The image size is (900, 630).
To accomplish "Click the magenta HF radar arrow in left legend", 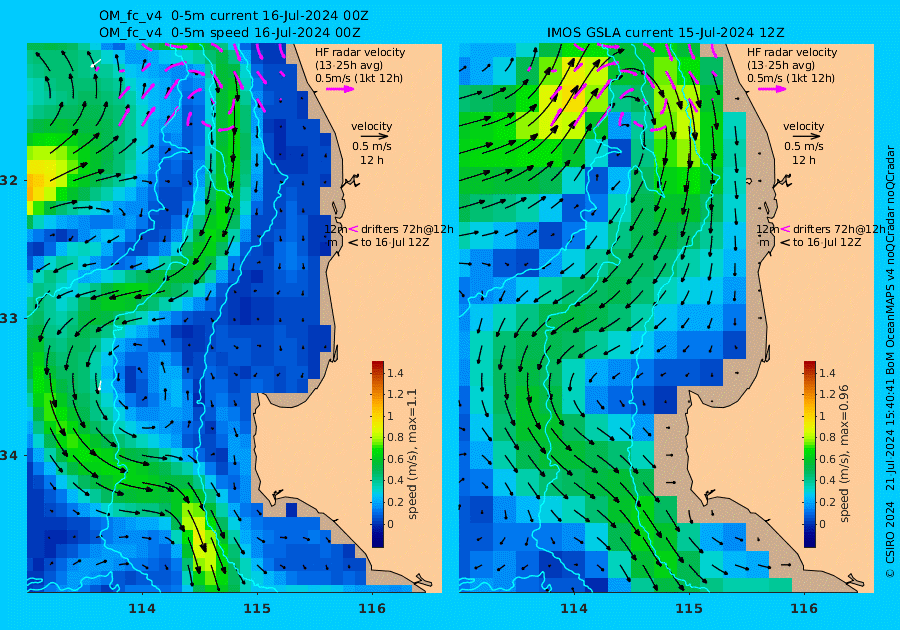I will point(340,89).
